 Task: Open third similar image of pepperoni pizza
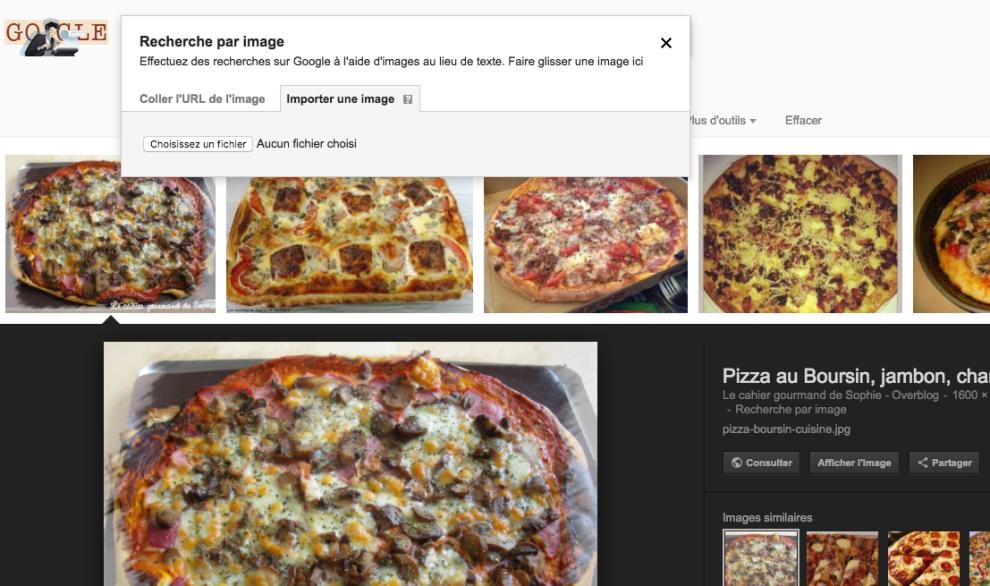[x=924, y=559]
